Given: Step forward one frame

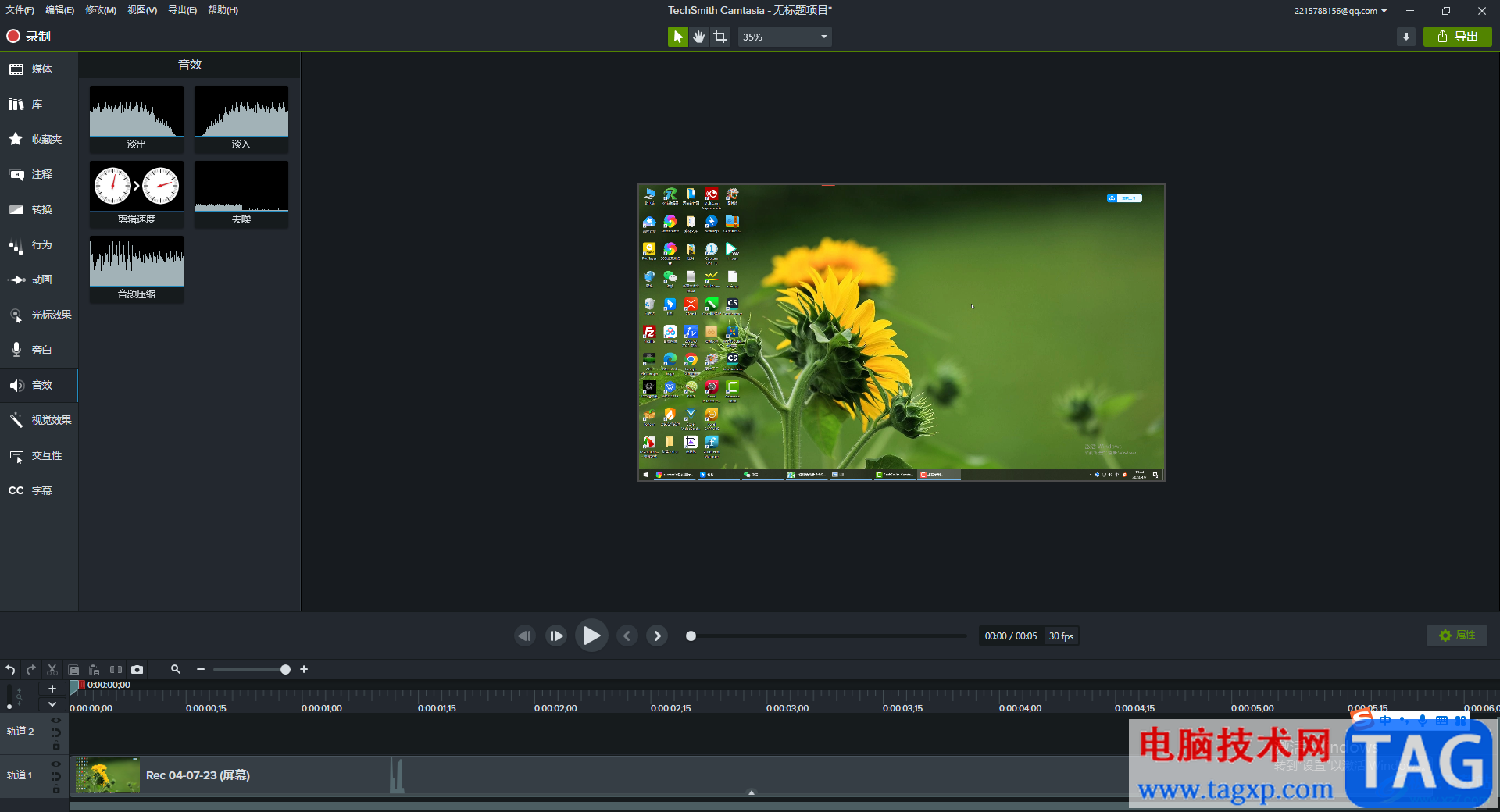Looking at the screenshot, I should pyautogui.click(x=556, y=636).
